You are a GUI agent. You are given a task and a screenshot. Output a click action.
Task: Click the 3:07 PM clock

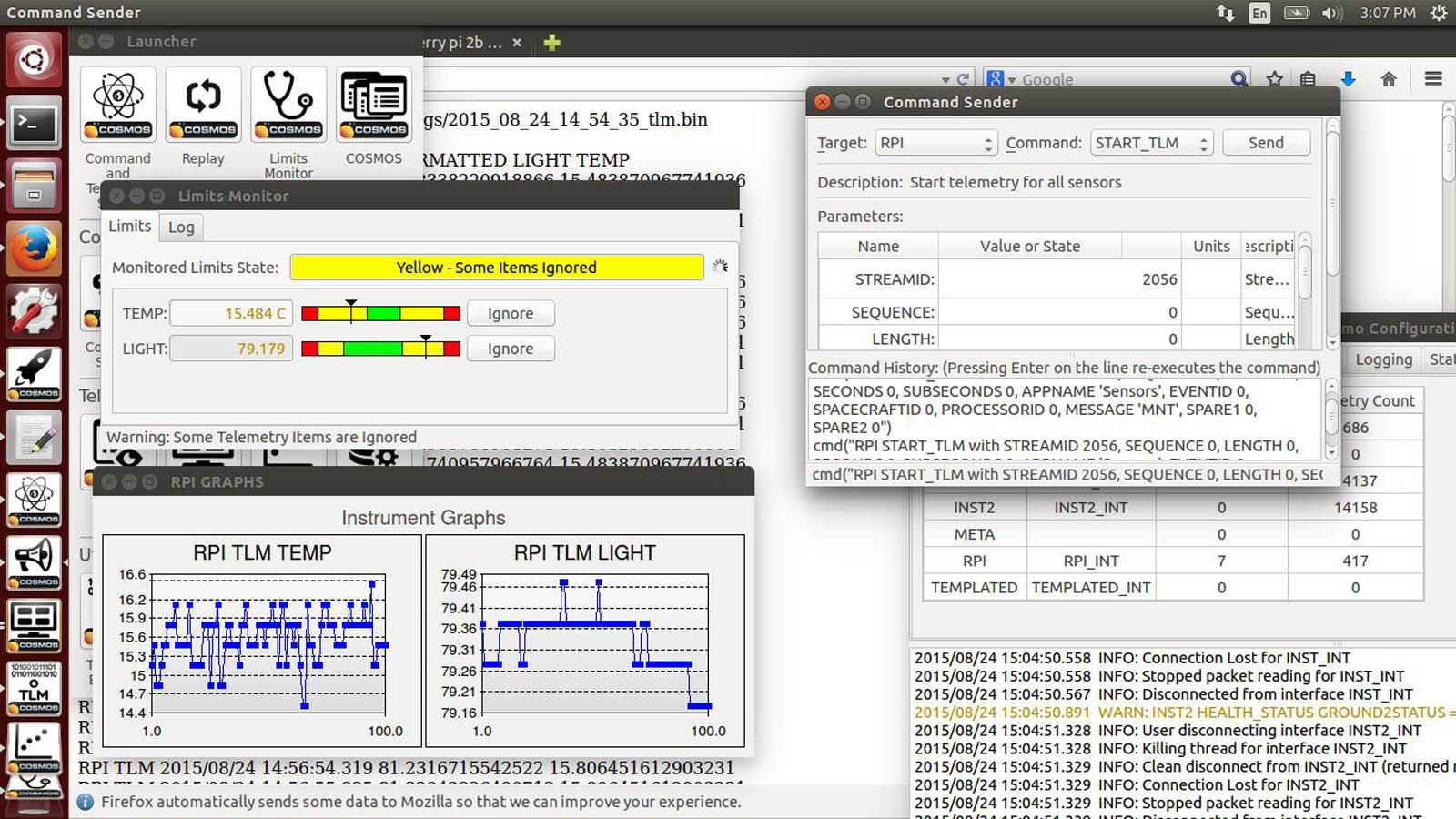(1388, 13)
